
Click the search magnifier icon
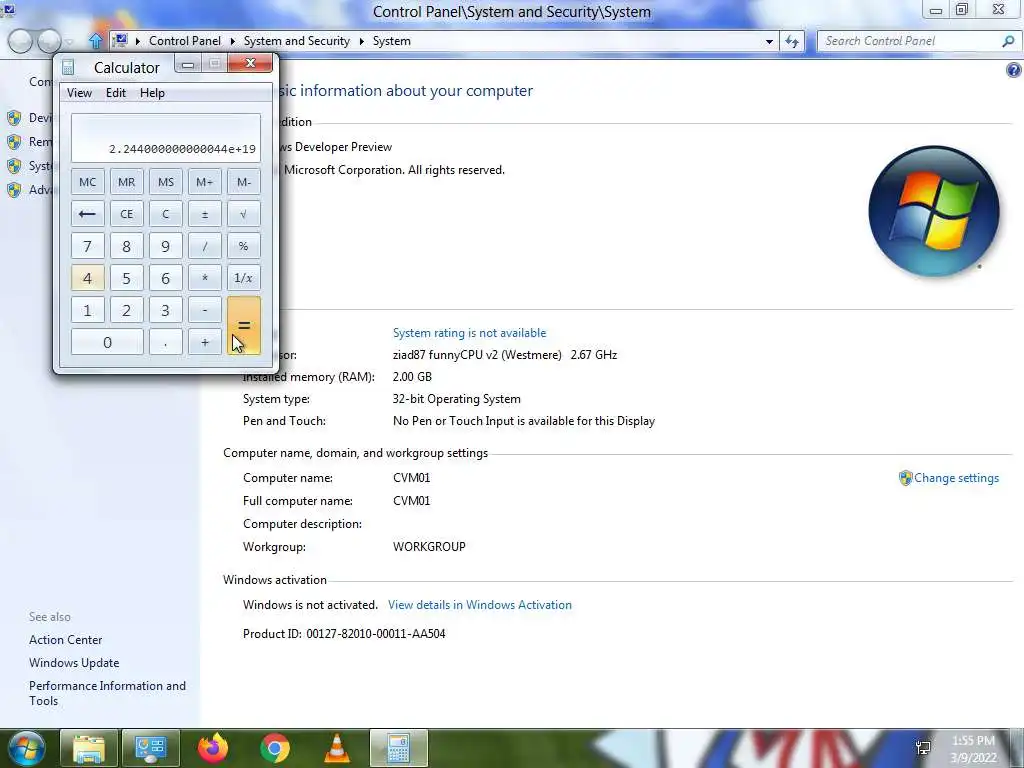click(1008, 41)
